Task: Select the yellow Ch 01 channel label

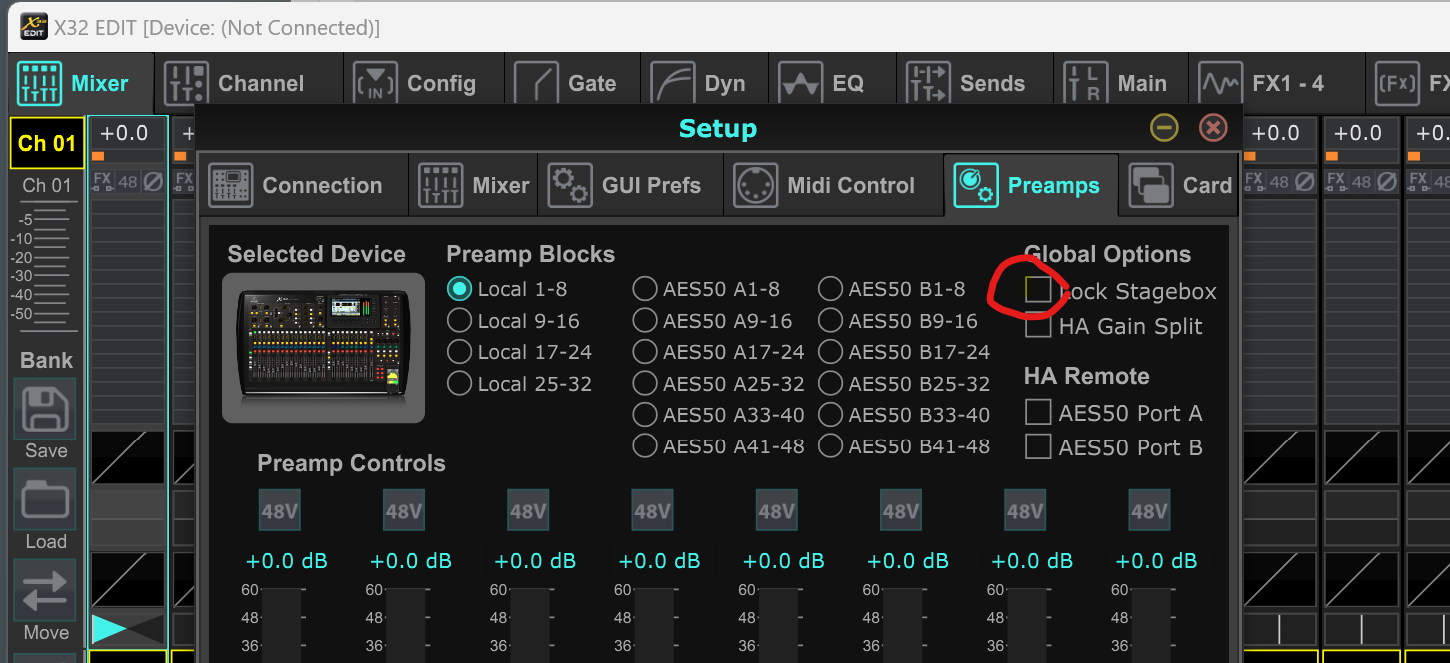Action: coord(47,143)
